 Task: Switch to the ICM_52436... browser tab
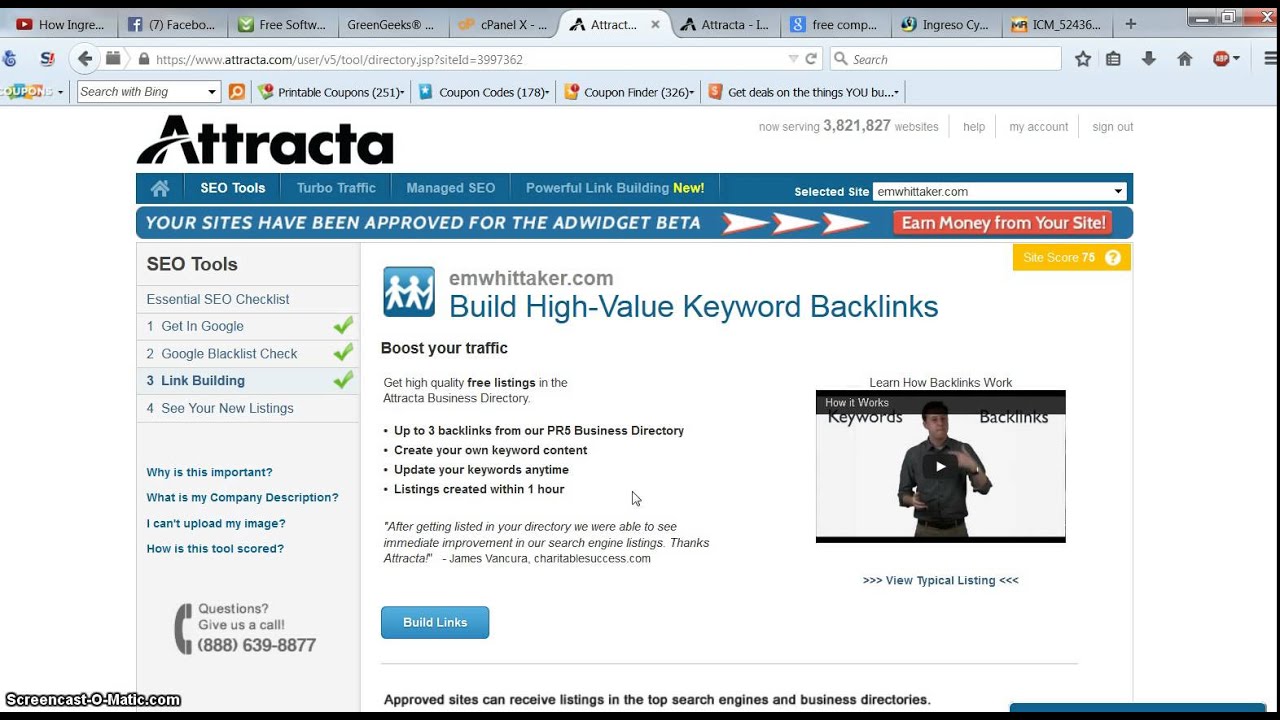(x=1055, y=25)
